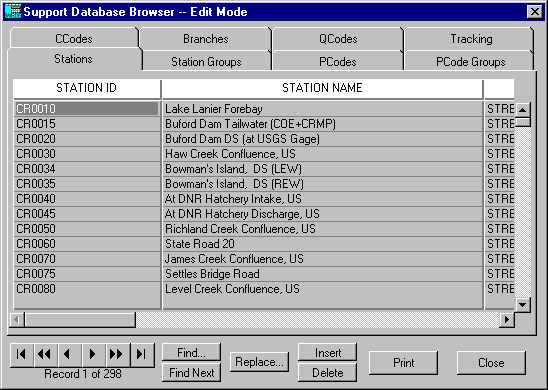Select station ID cell CR0034
The height and width of the screenshot is (390, 548).
pyautogui.click(x=87, y=169)
